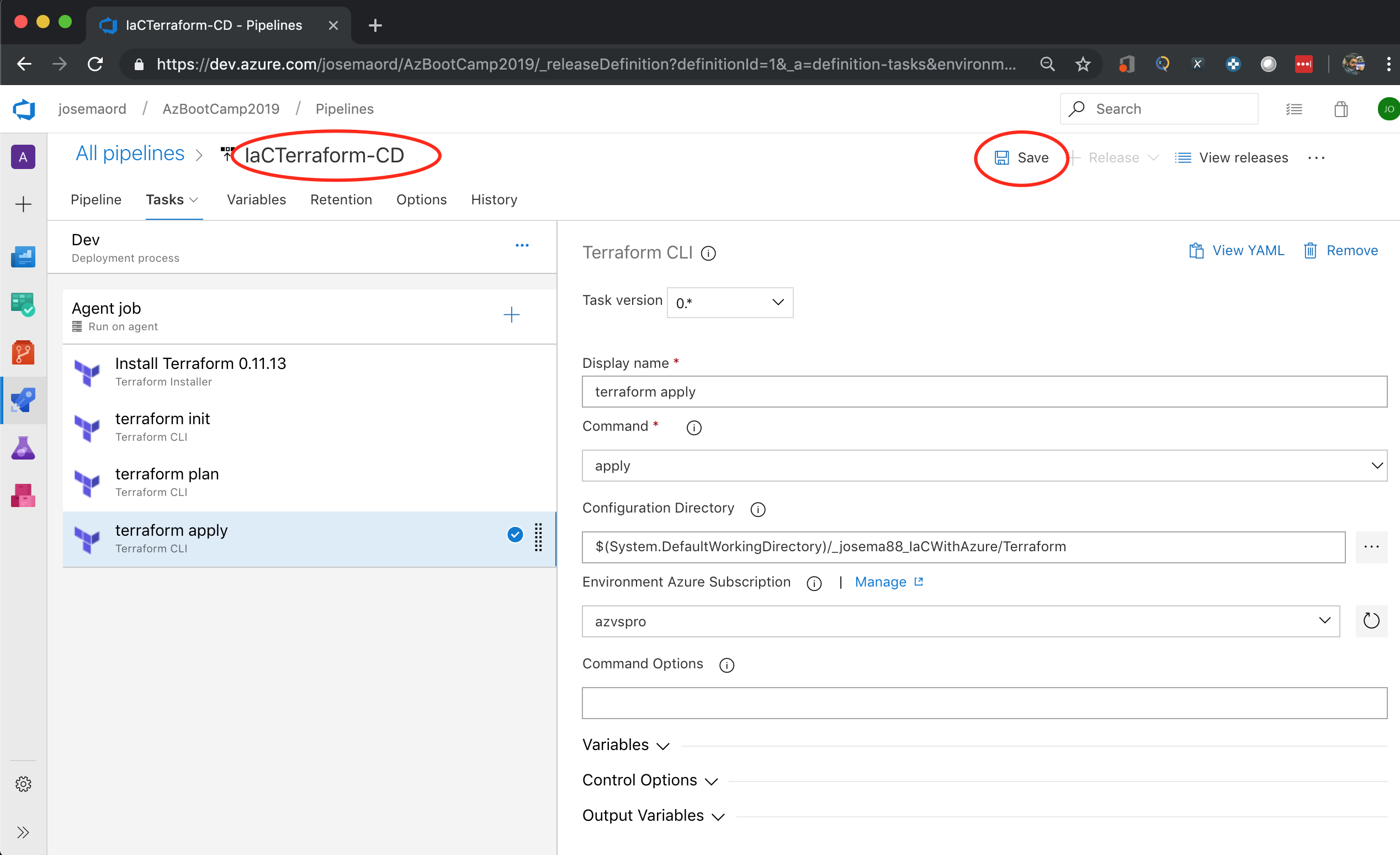This screenshot has width=1400, height=855.
Task: Expand the sidebar with double chevron
Action: click(x=23, y=833)
